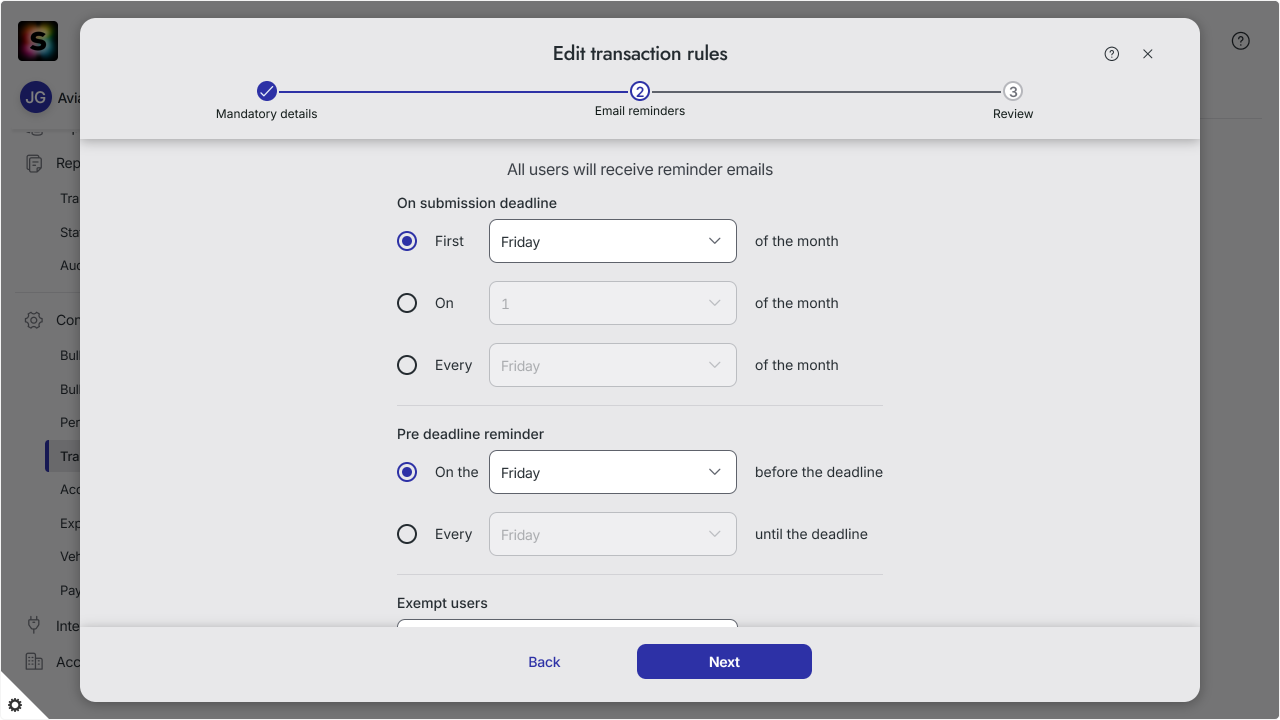Open the page help icon behind the dialog
Screen dimensions: 1280x720
1241,41
